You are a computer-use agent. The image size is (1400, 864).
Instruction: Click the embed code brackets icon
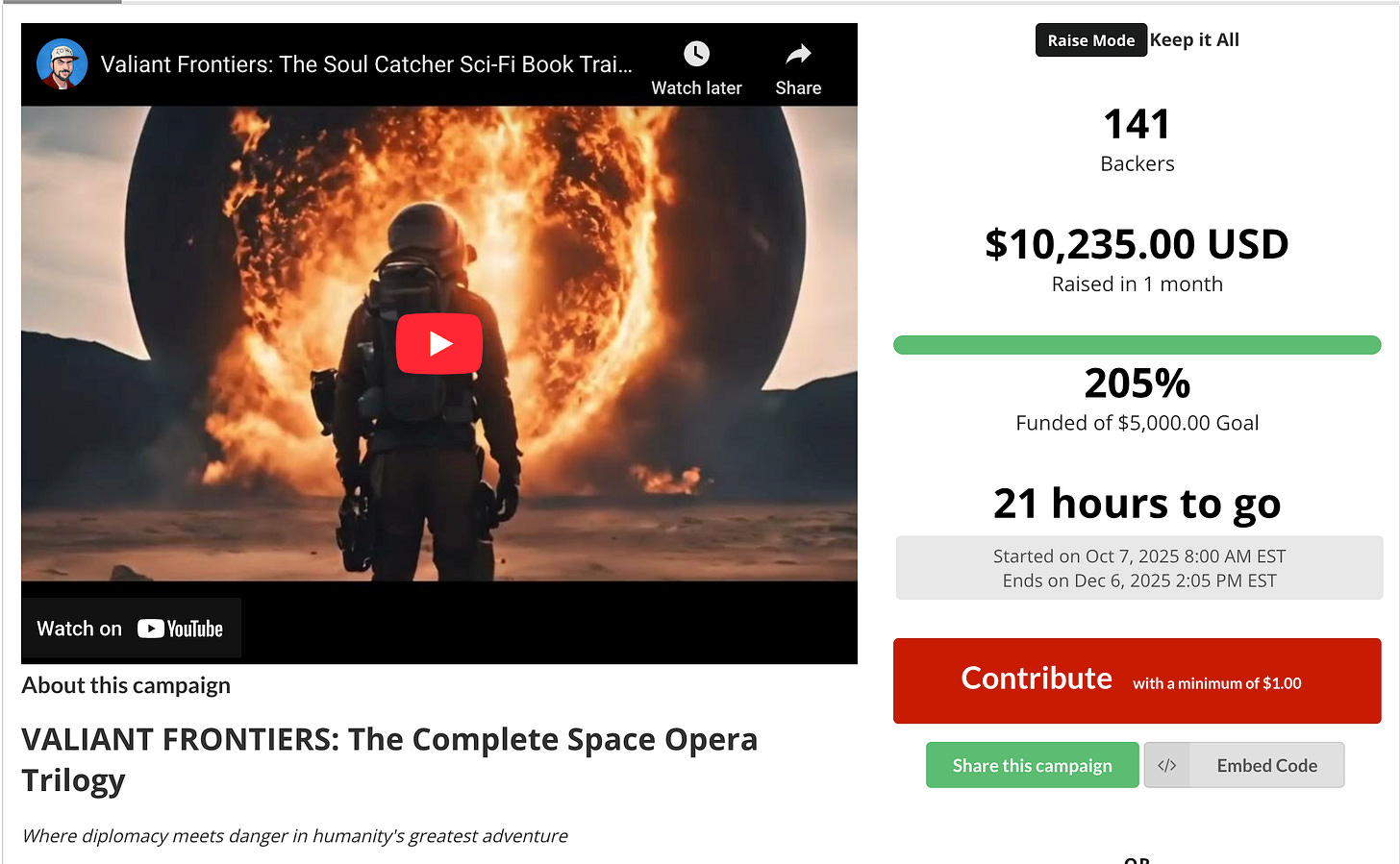pos(1166,766)
